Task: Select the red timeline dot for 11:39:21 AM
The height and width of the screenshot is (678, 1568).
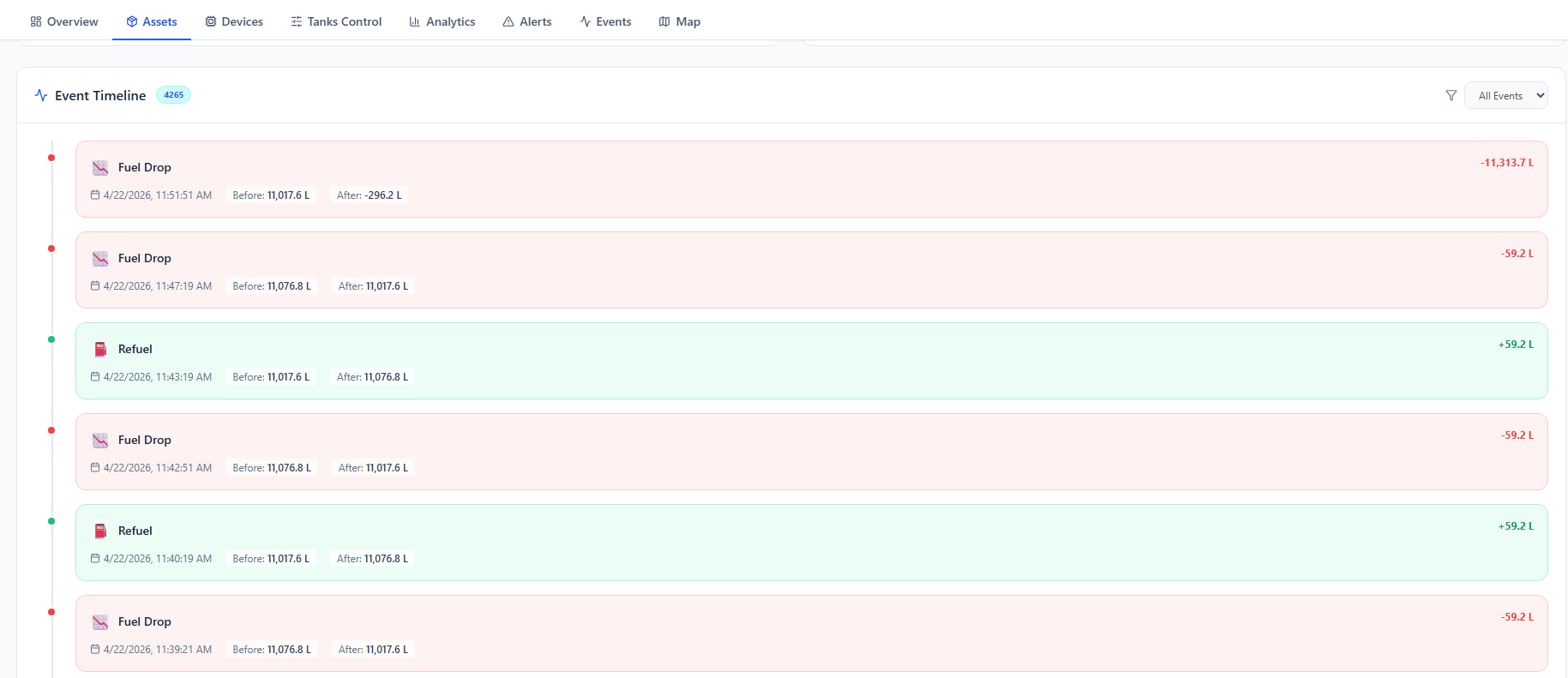Action: [51, 612]
